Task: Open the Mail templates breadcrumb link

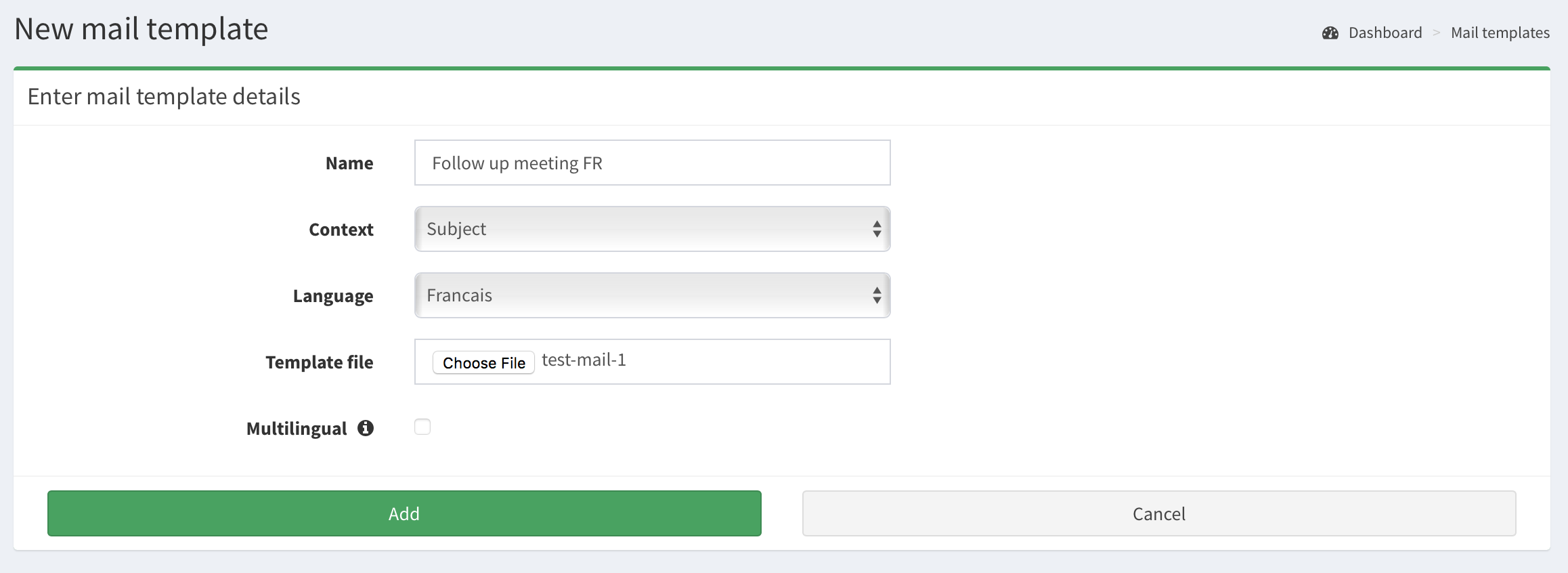Action: (1500, 33)
